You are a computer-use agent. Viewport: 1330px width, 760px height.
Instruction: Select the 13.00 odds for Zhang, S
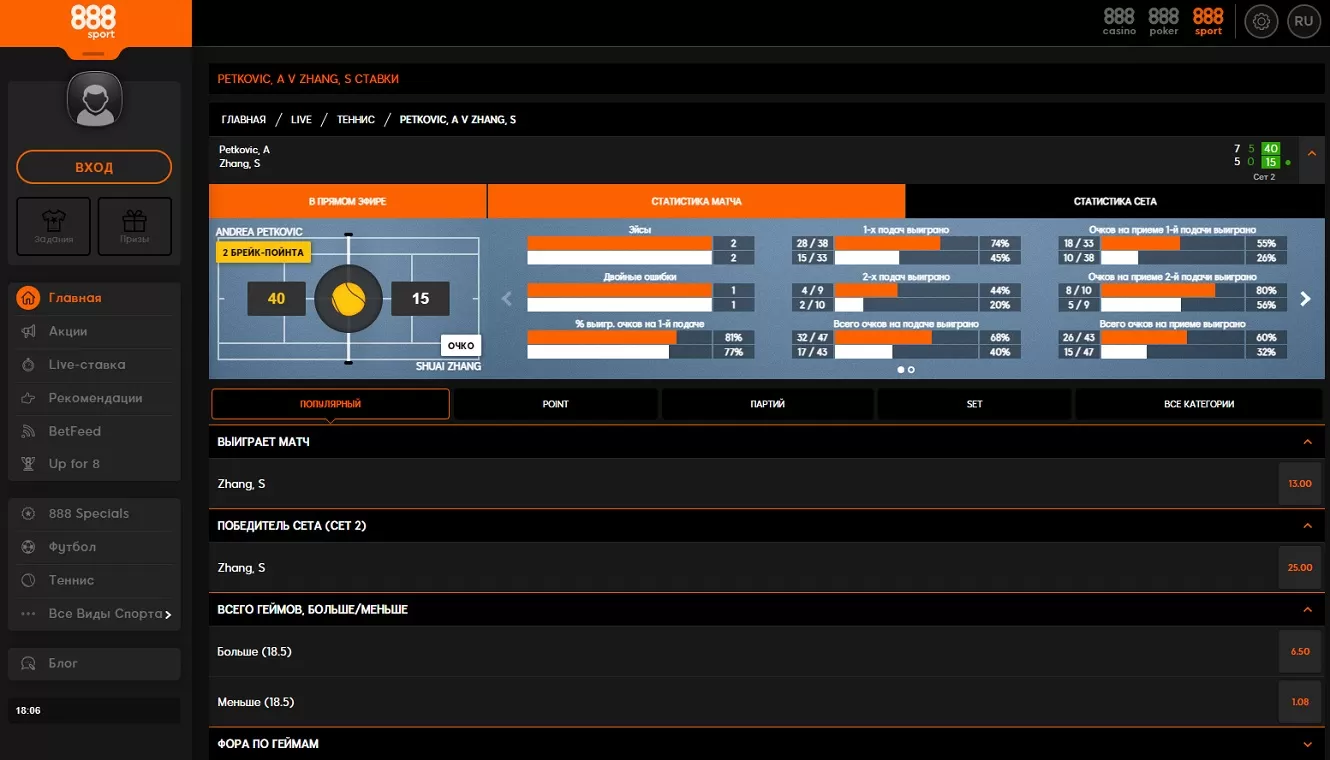pyautogui.click(x=1299, y=484)
